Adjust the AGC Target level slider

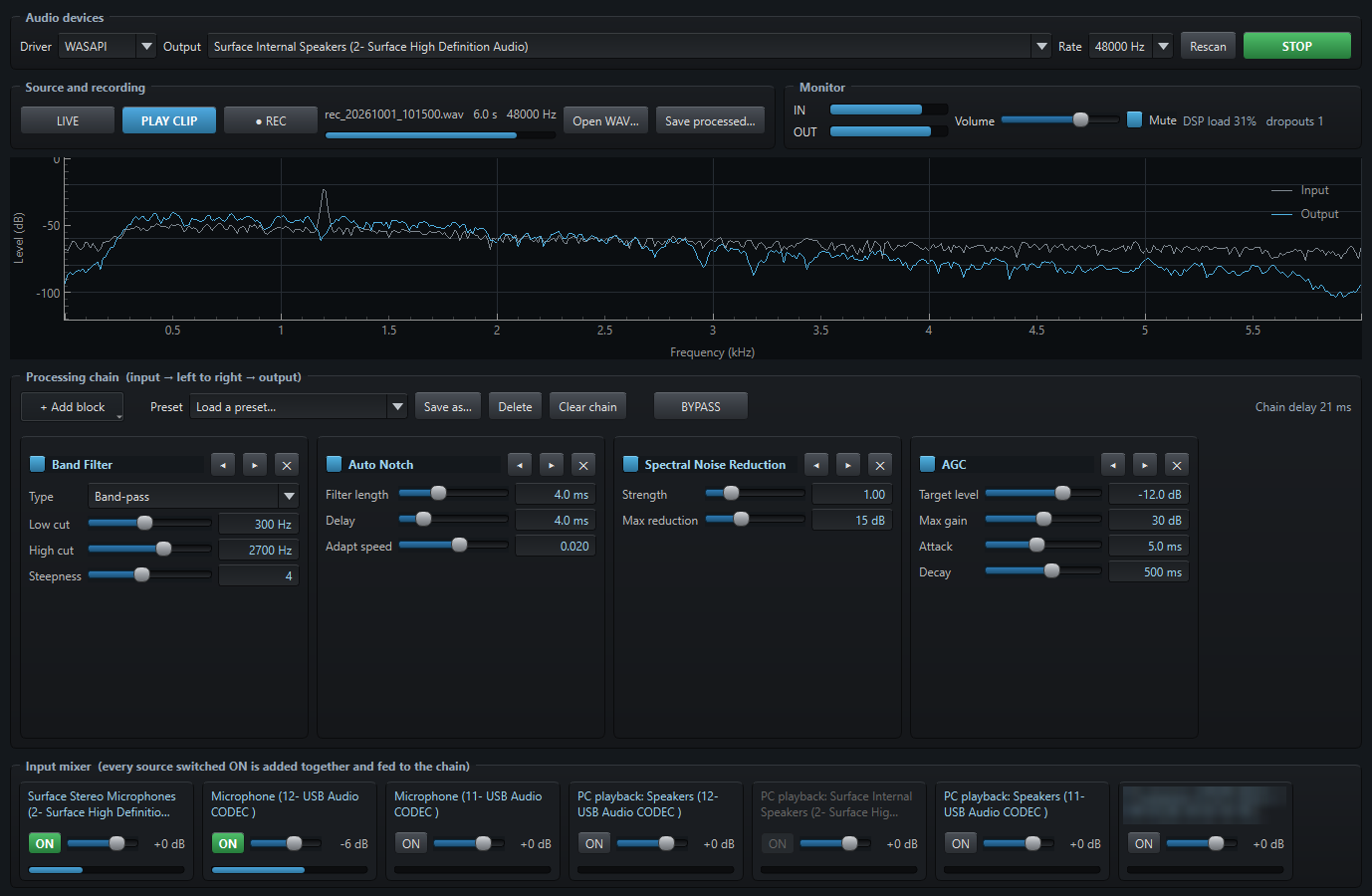[1043, 494]
